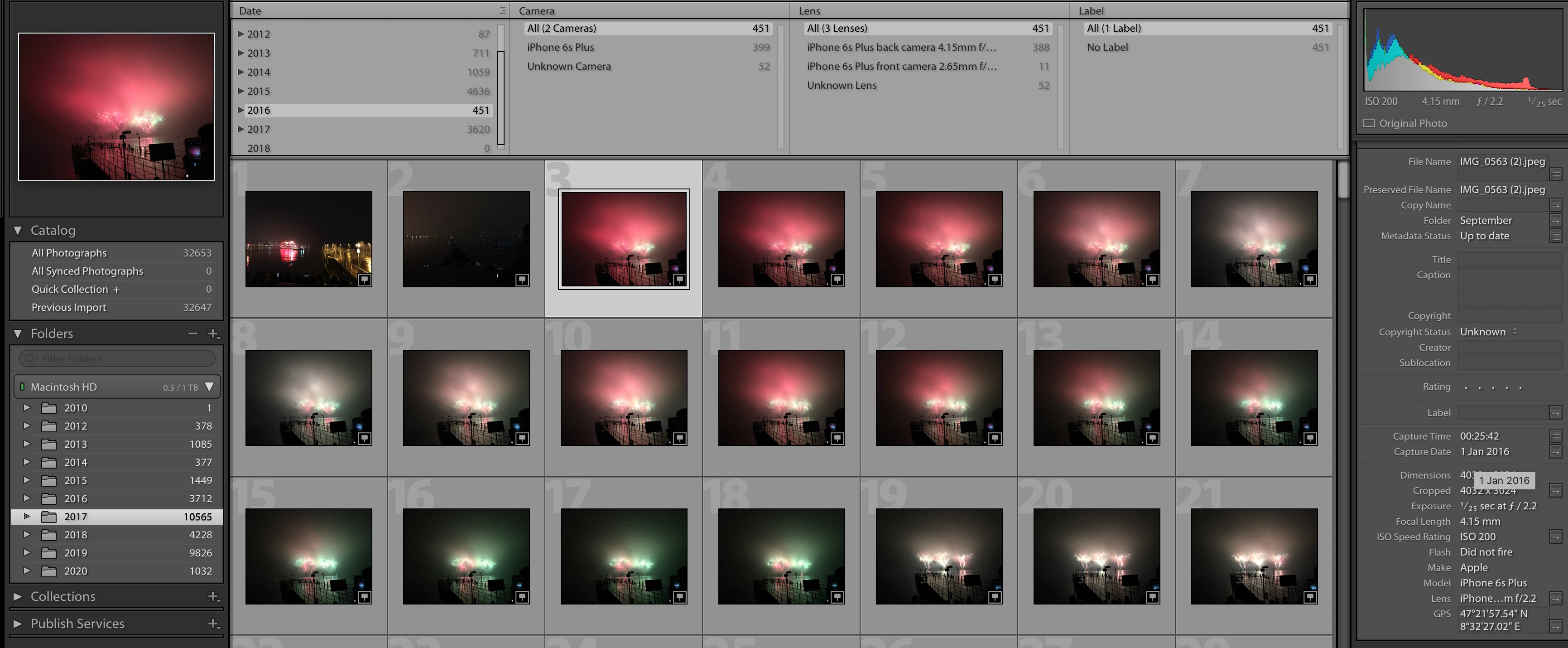Click the plus icon beside Collections
The image size is (1568, 648).
[213, 597]
